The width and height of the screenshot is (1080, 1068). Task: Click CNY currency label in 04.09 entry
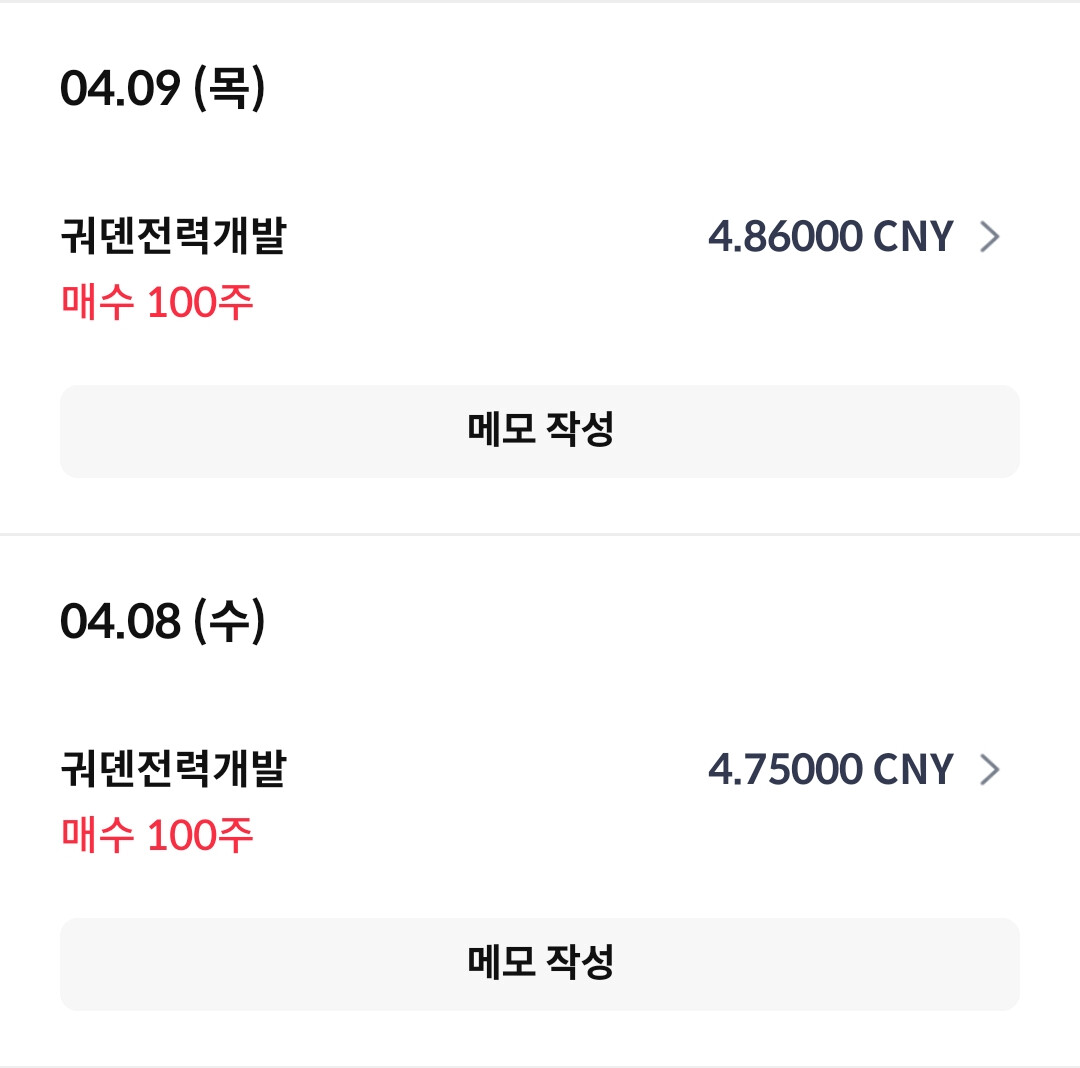tap(913, 237)
